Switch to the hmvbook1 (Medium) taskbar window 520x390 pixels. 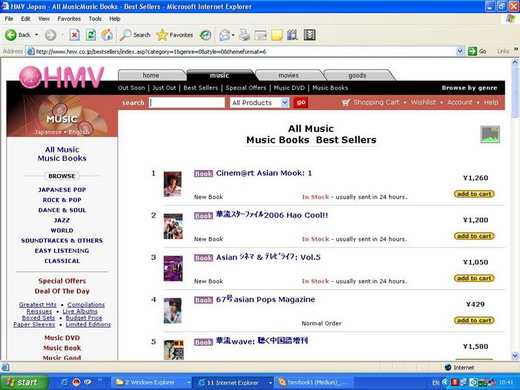313,382
